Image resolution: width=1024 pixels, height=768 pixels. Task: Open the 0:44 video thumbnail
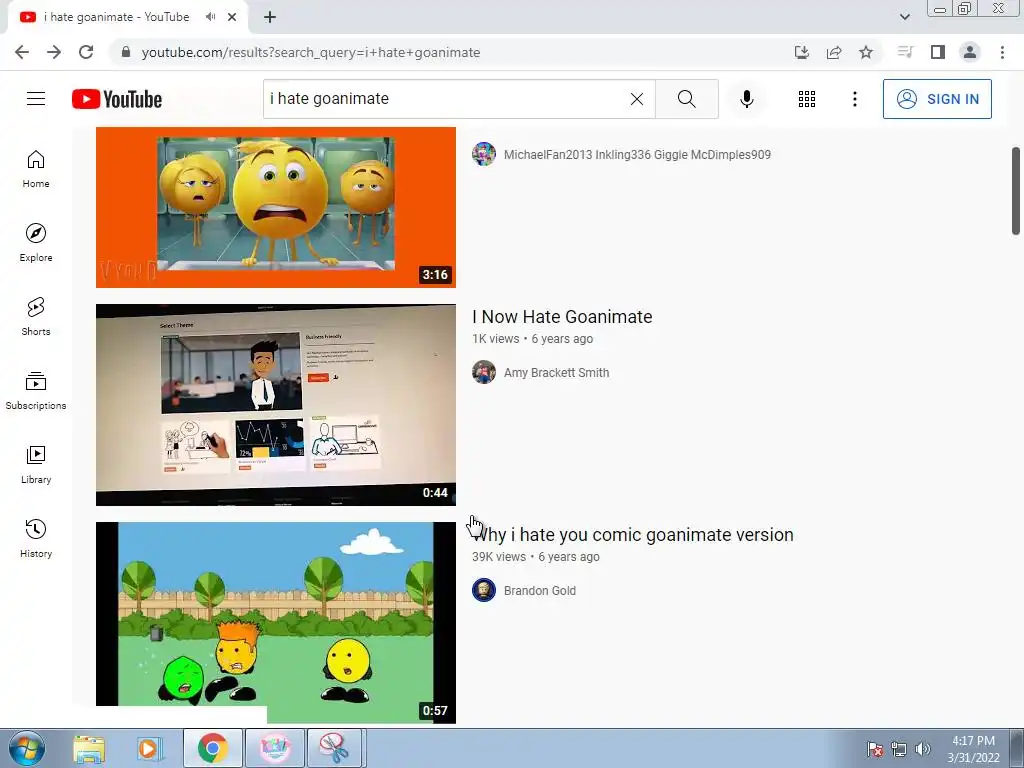click(x=276, y=405)
